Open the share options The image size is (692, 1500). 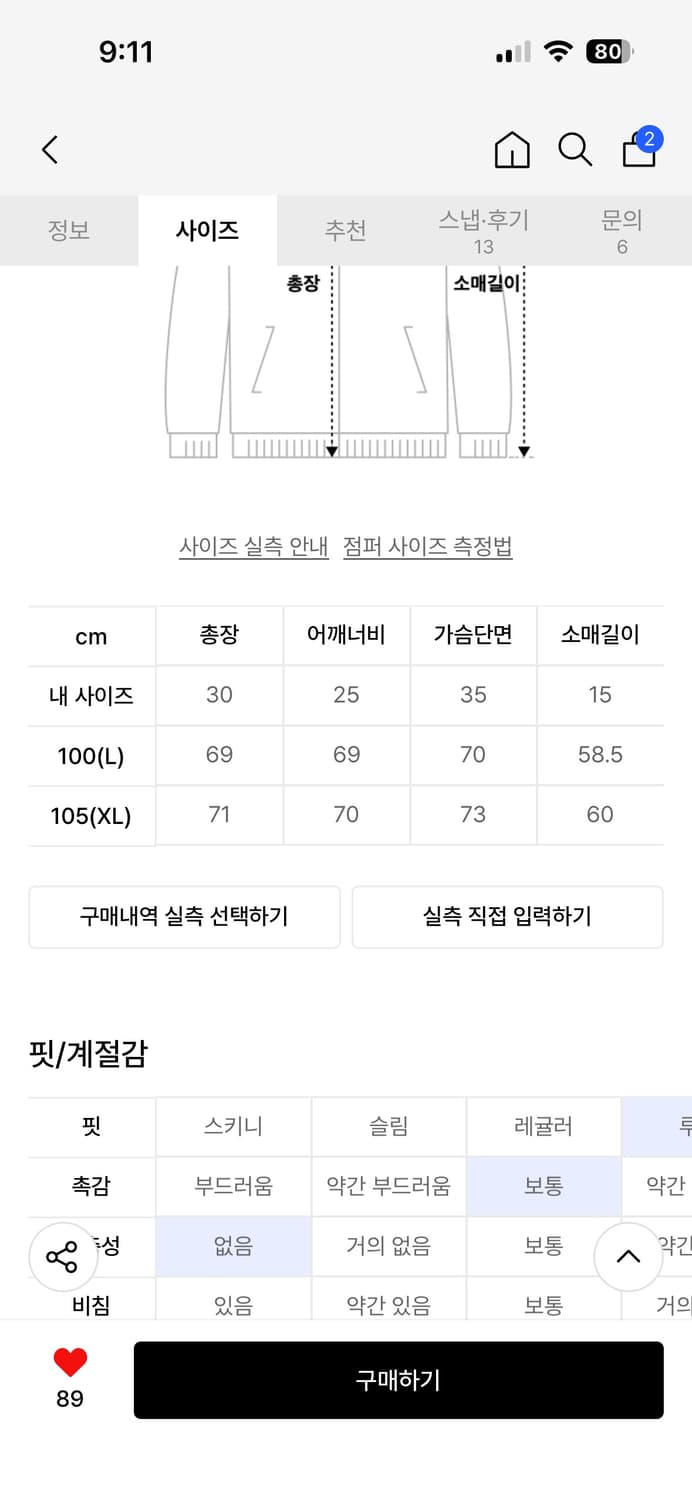pyautogui.click(x=62, y=1256)
